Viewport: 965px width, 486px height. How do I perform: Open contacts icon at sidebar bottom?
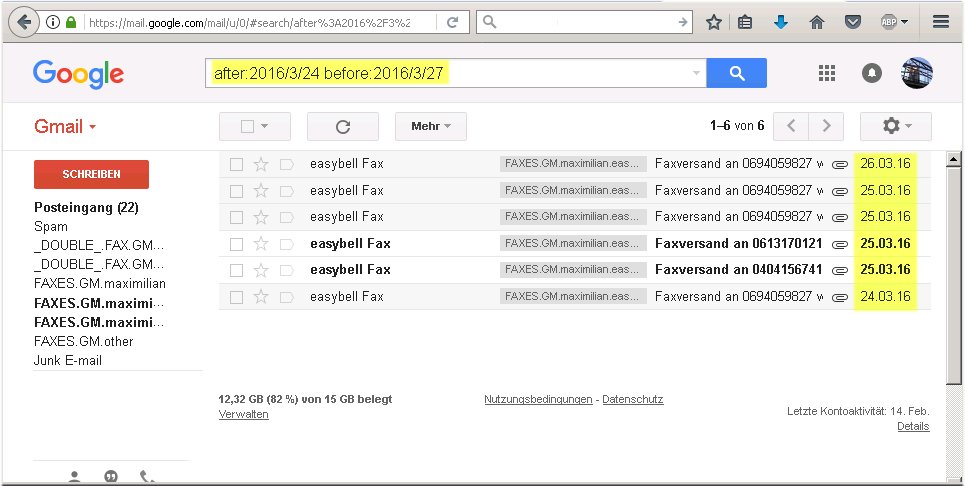pos(74,477)
